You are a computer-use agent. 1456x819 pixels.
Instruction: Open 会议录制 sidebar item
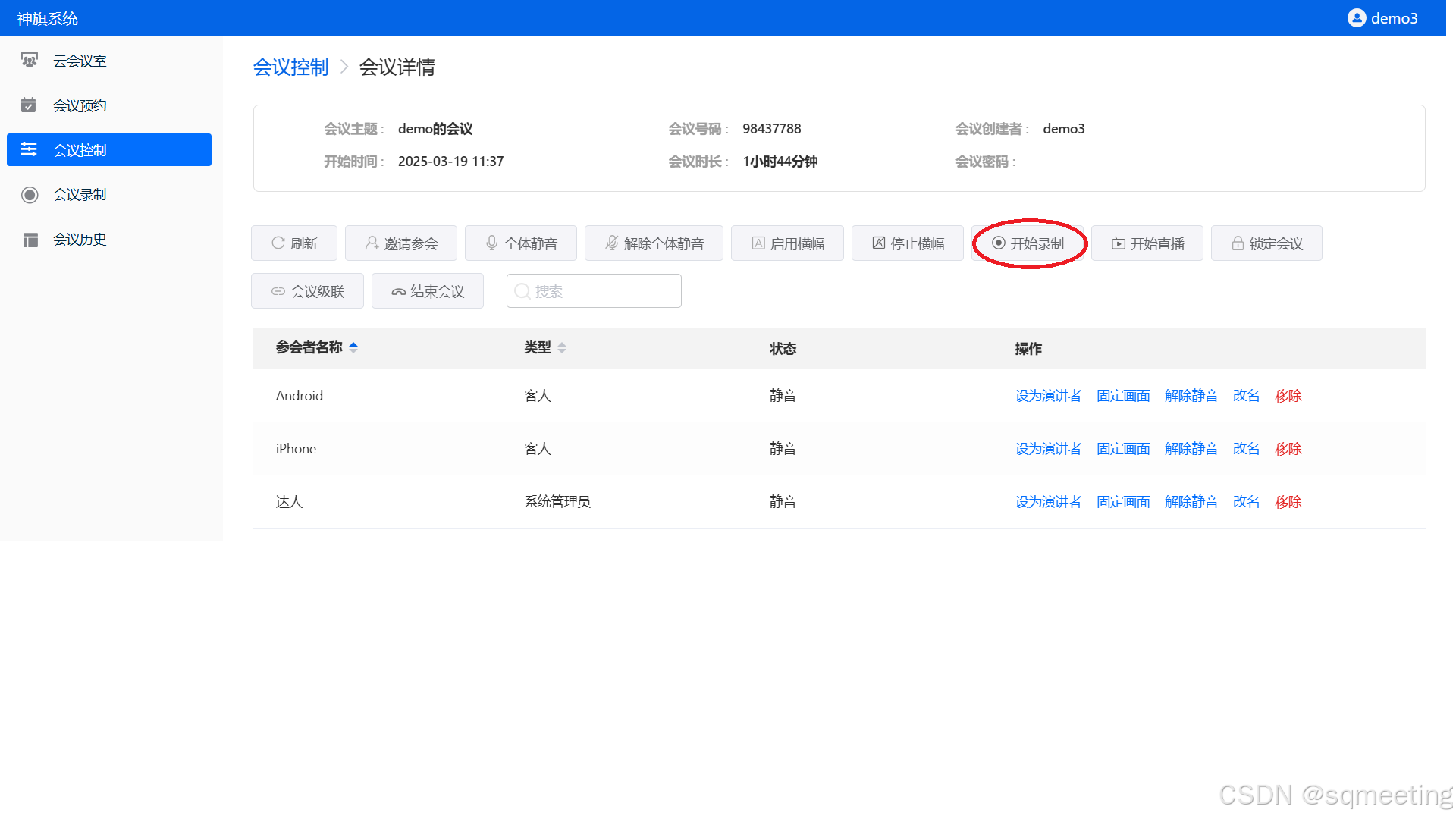80,195
